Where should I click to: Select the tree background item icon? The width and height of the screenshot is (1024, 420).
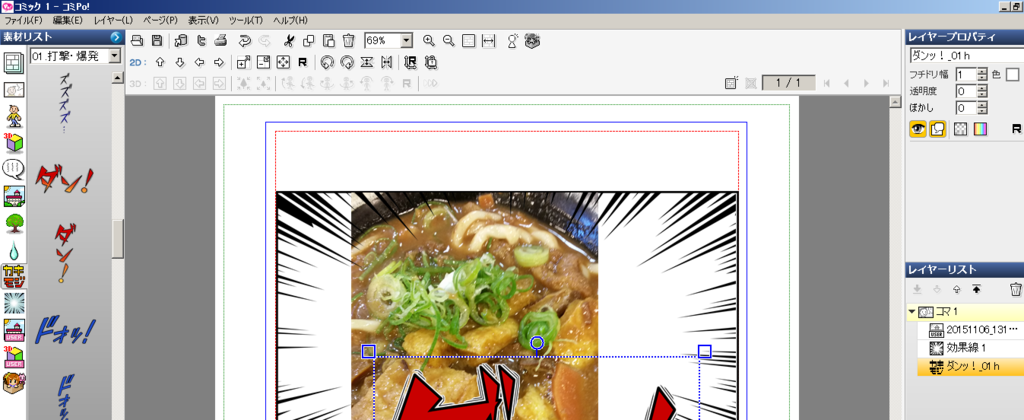point(13,223)
